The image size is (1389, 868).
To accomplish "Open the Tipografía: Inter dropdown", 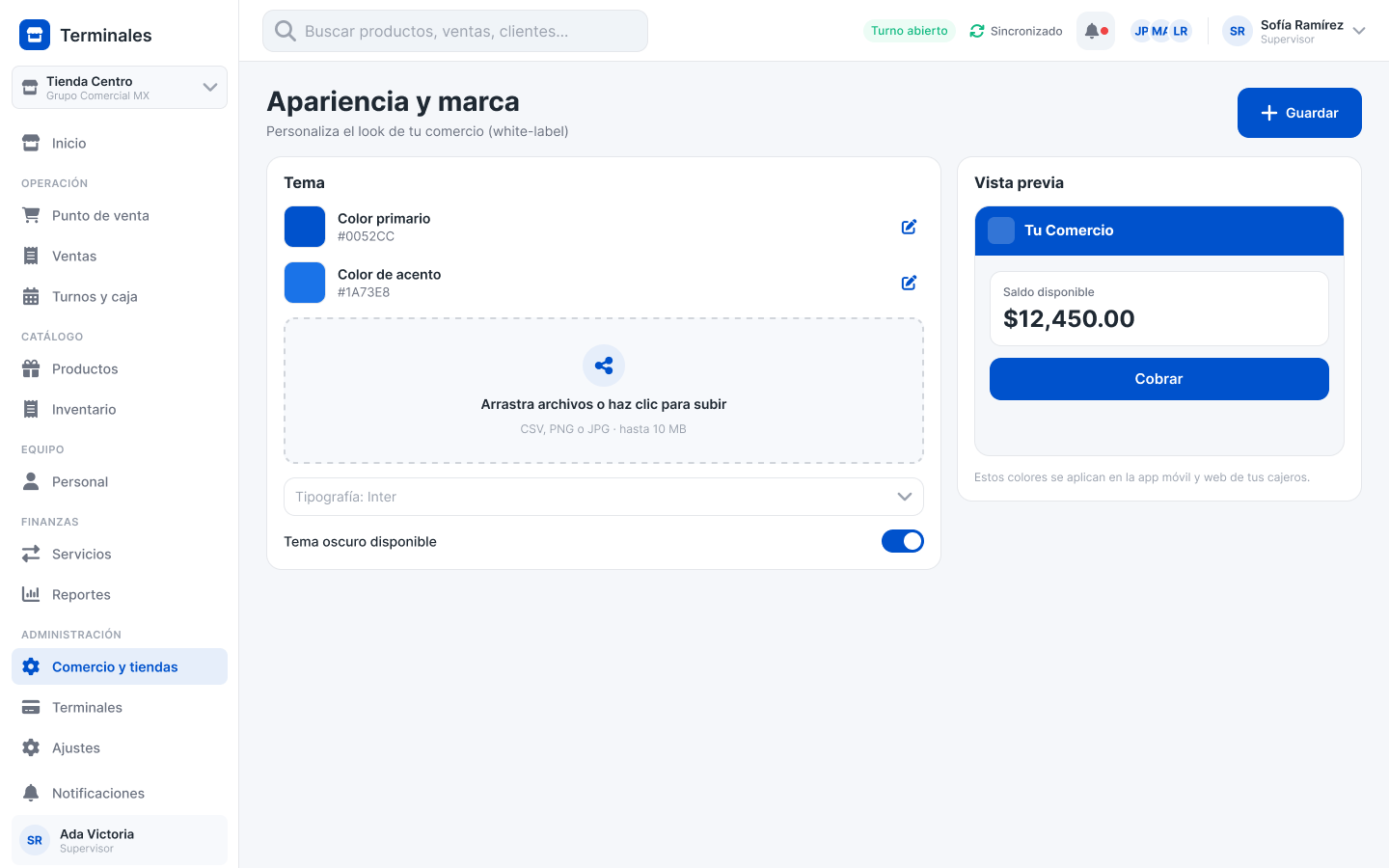I will pos(604,497).
